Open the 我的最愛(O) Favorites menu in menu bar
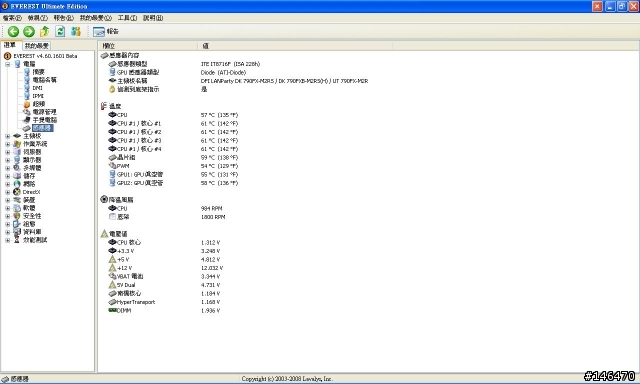Image resolution: width=640 pixels, height=384 pixels. 96,18
